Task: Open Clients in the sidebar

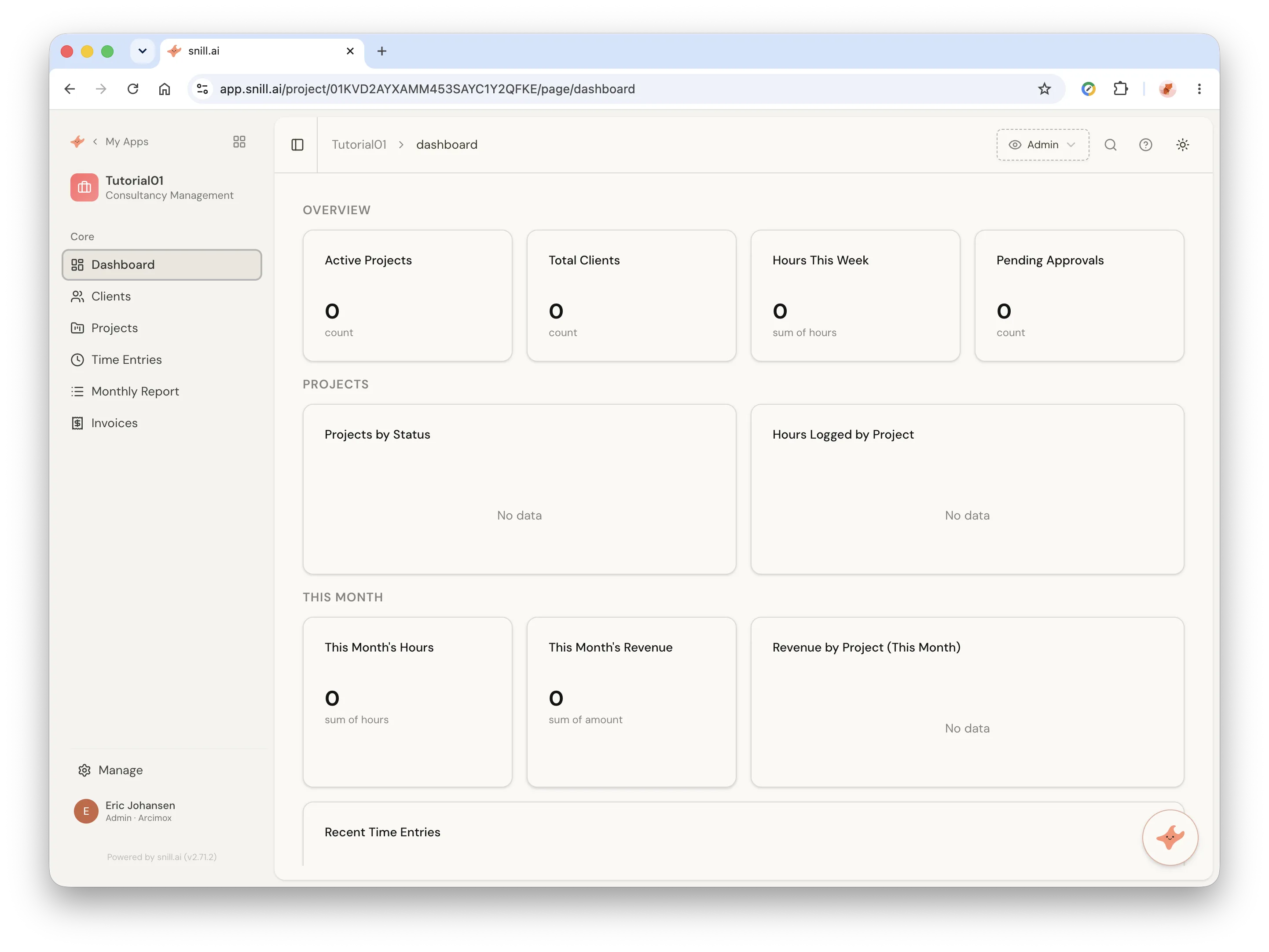Action: coord(162,297)
